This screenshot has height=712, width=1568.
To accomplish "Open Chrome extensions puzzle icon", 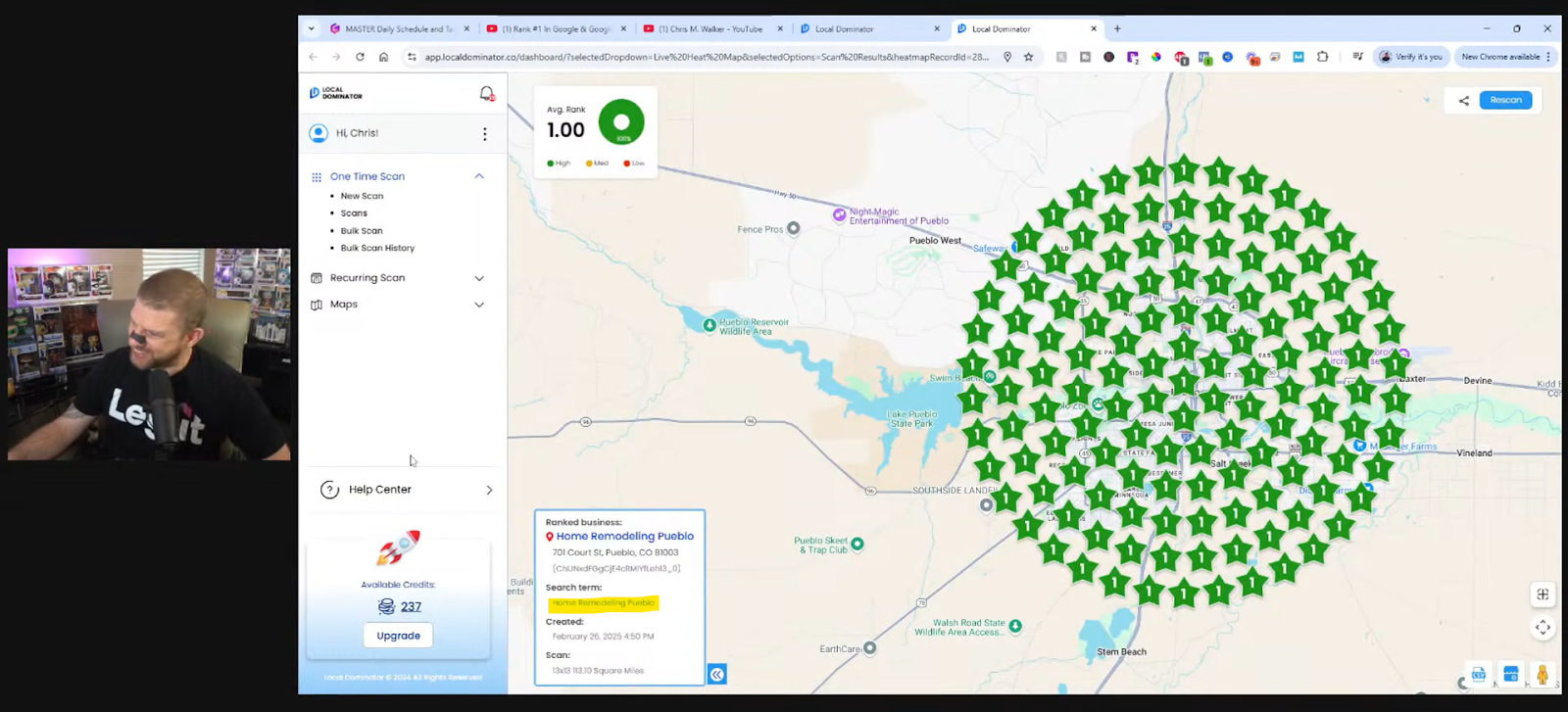I will tap(1322, 57).
